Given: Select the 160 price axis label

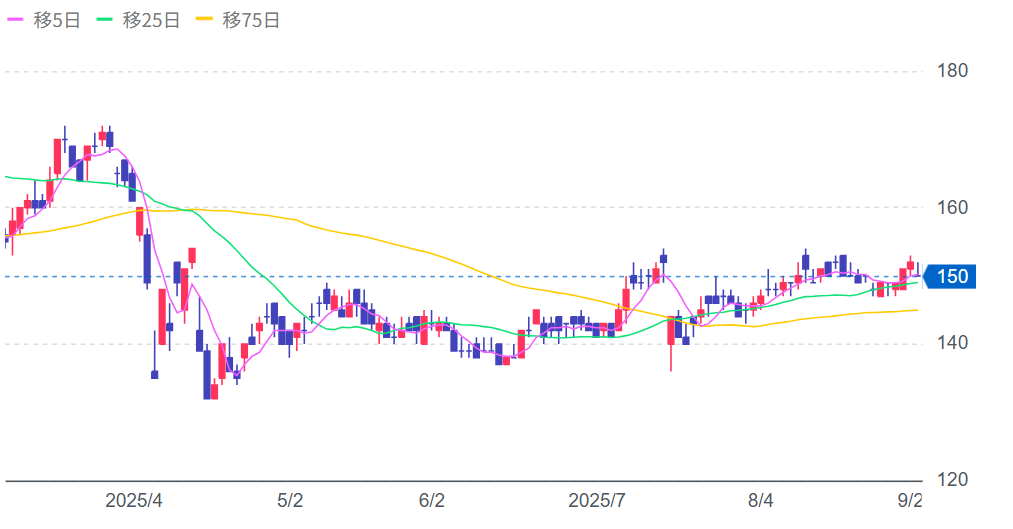Looking at the screenshot, I should click(x=952, y=208).
